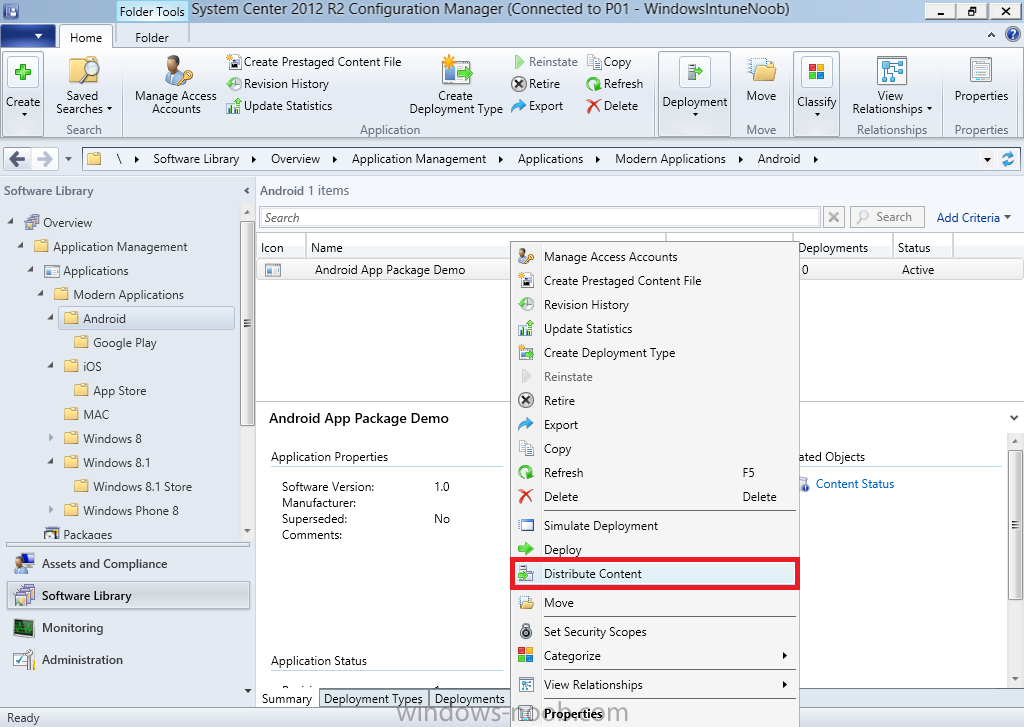Click Application Management in breadcrumb path
Screen dimensions: 1024x727
click(419, 159)
